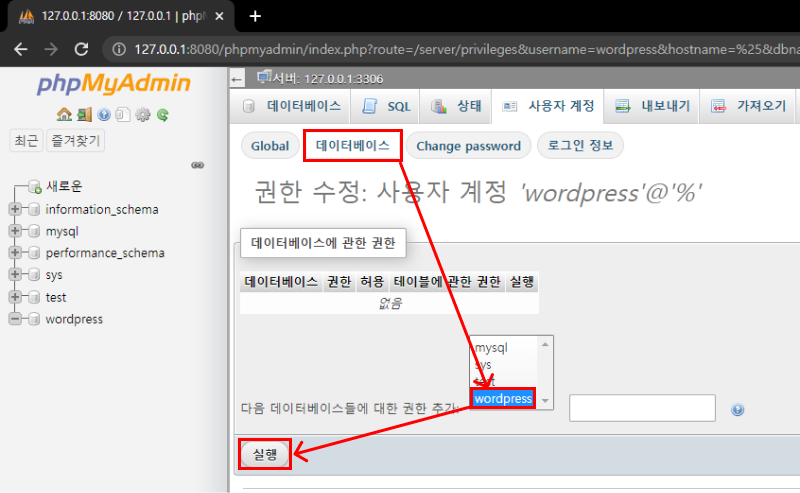The image size is (800, 493).
Task: Click the Change password sub-tab
Action: (468, 146)
